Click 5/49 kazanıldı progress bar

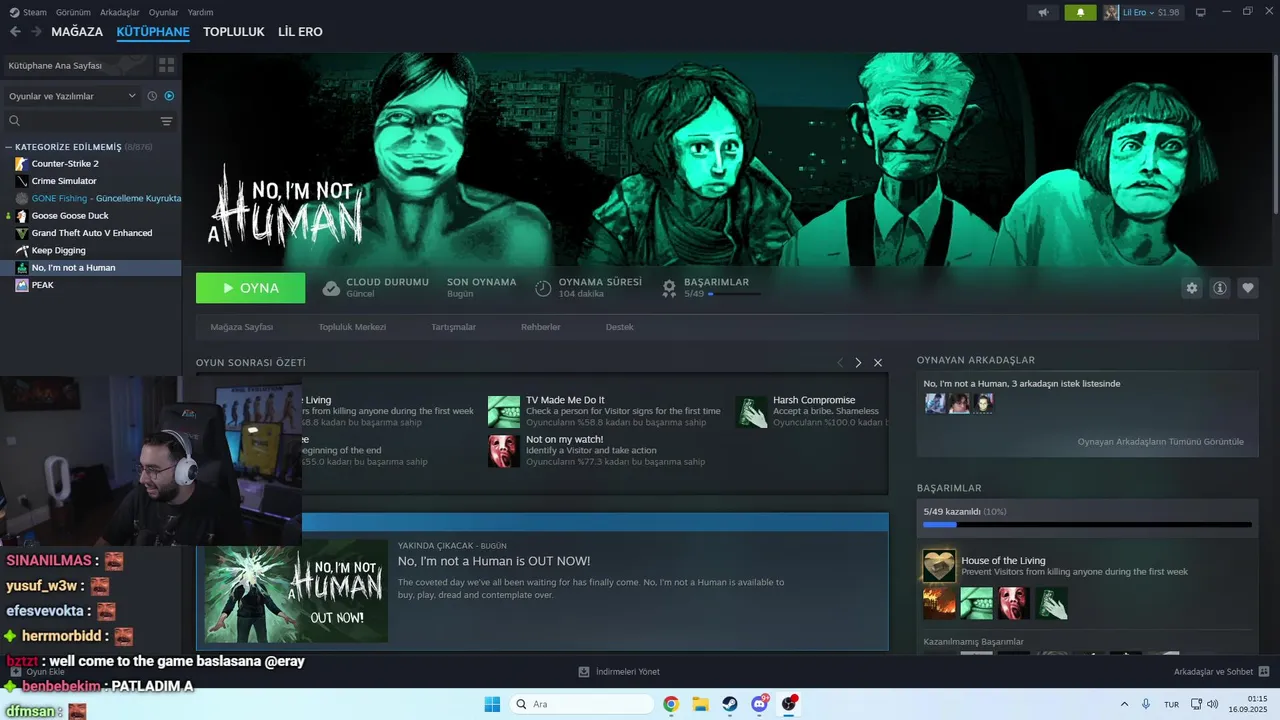pyautogui.click(x=1087, y=524)
